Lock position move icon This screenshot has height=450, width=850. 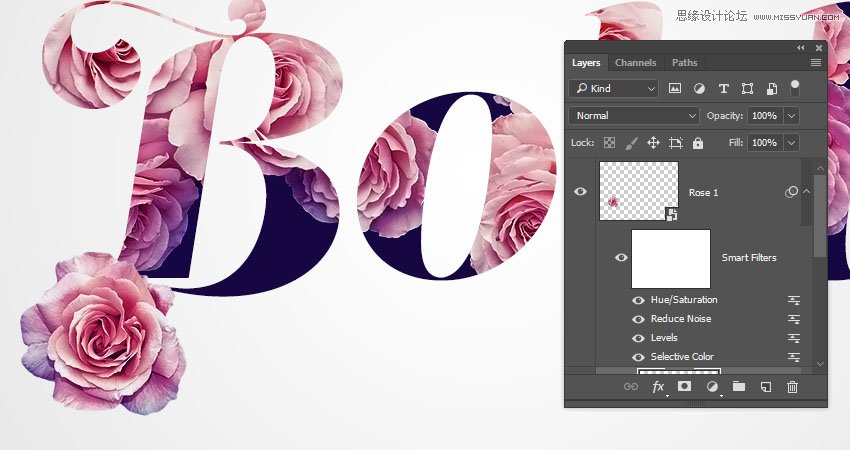(653, 143)
